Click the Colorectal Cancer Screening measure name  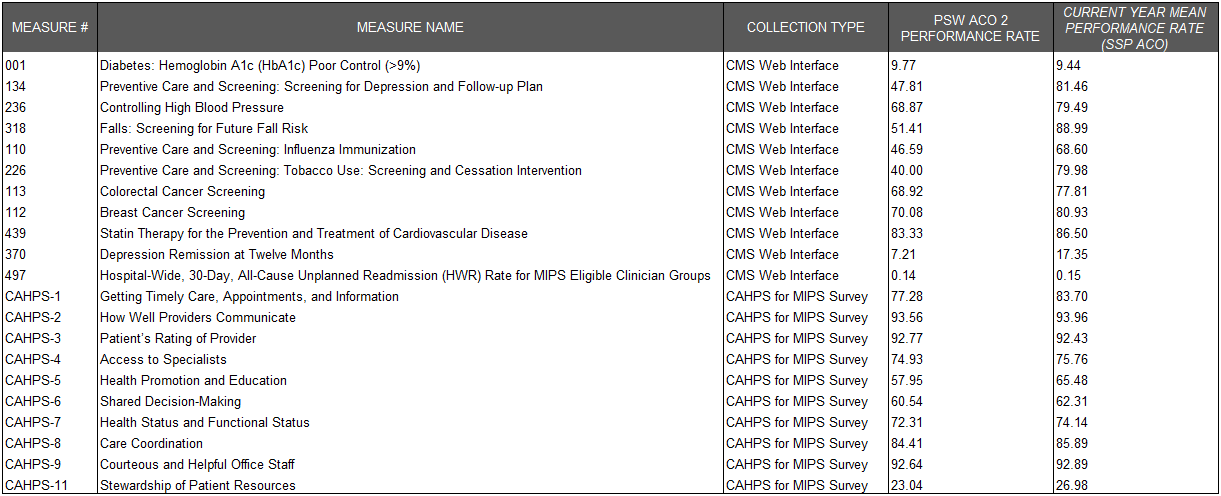[x=183, y=191]
